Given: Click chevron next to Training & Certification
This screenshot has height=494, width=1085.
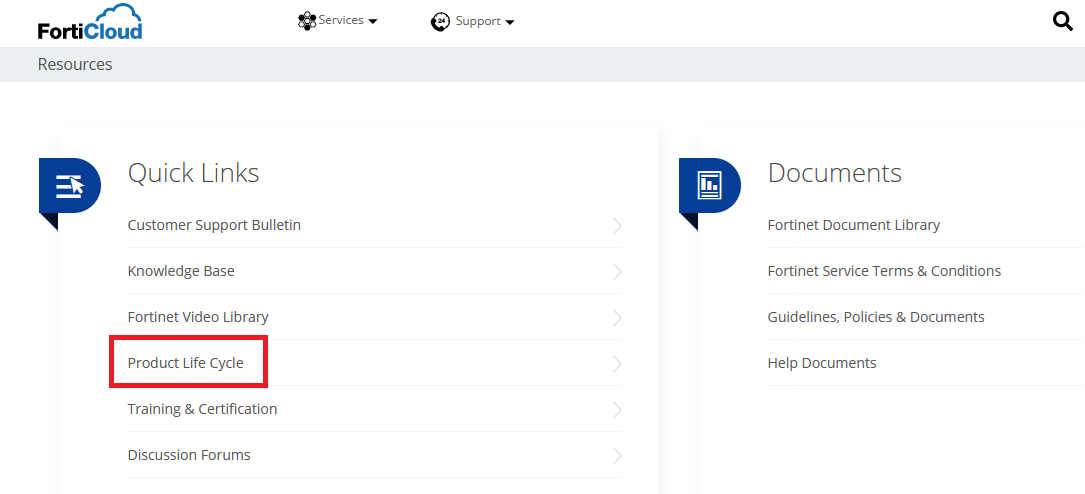Looking at the screenshot, I should click(617, 410).
